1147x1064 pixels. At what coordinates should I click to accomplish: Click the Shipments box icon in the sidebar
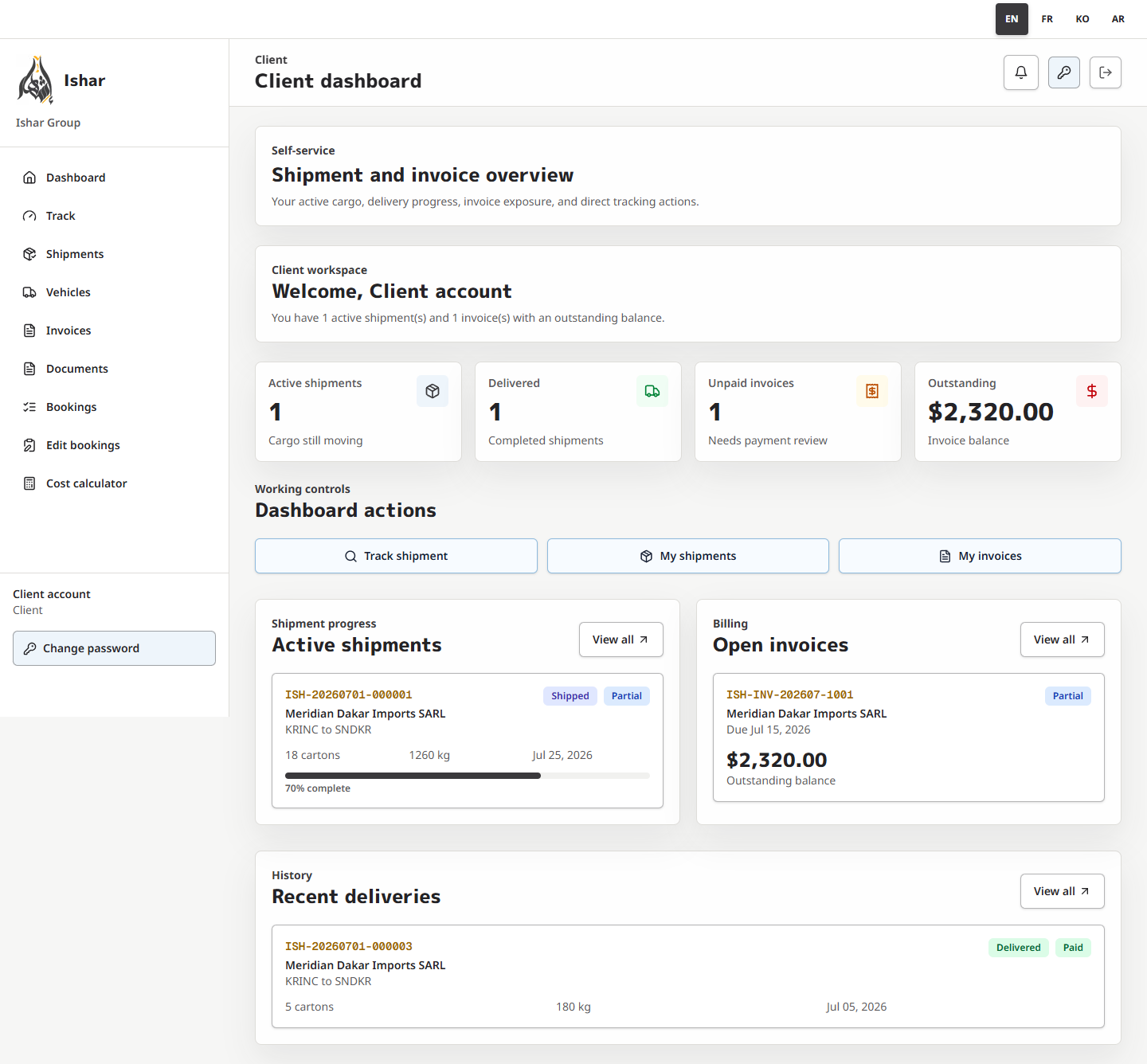[29, 254]
